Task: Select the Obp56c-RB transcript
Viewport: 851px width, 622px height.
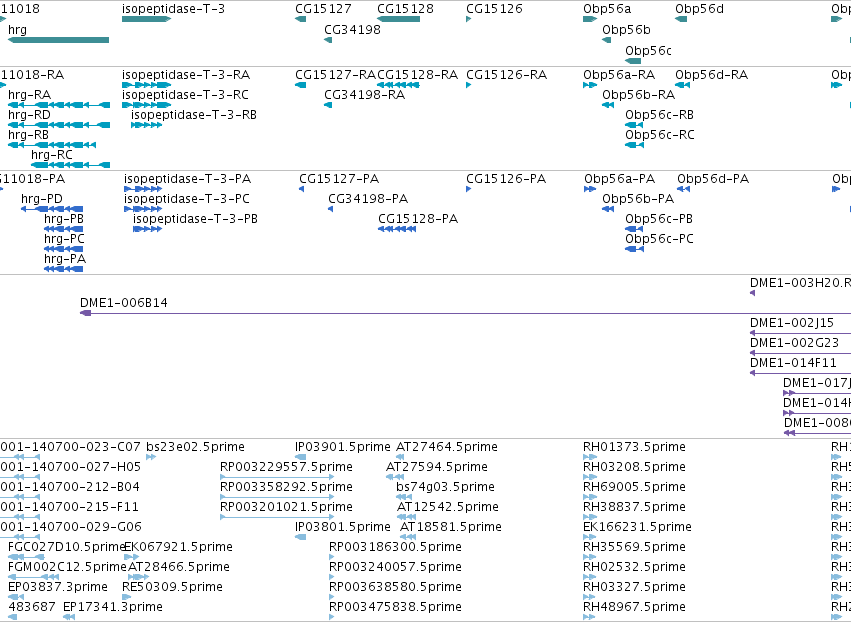Action: (x=634, y=125)
